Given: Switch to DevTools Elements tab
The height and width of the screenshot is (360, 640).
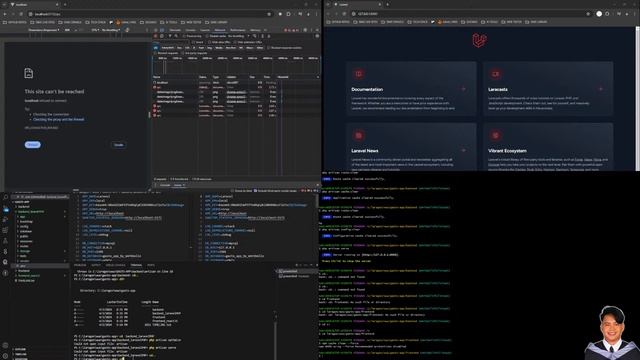Looking at the screenshot, I should [x=175, y=30].
